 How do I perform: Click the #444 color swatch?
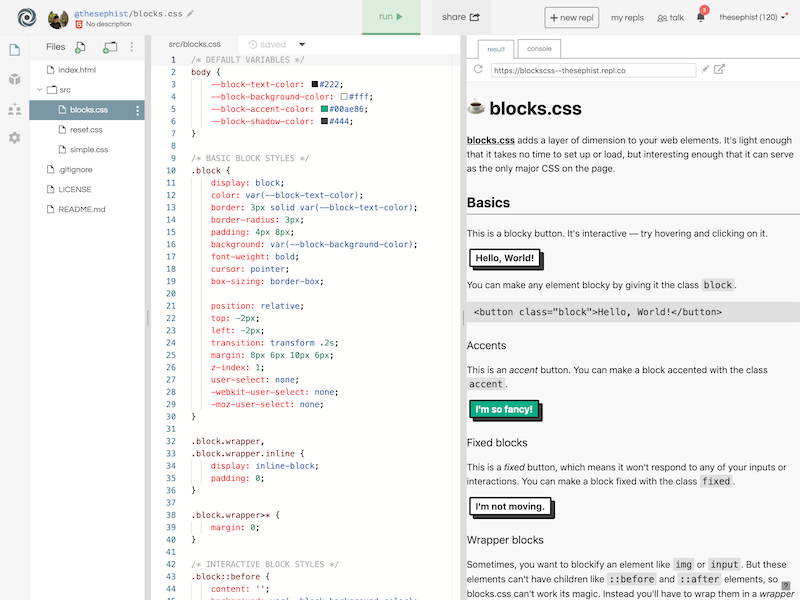[x=324, y=121]
